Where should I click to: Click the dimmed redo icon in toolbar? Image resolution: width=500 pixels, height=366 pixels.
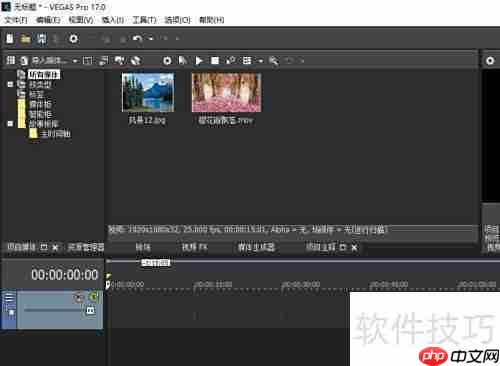165,39
